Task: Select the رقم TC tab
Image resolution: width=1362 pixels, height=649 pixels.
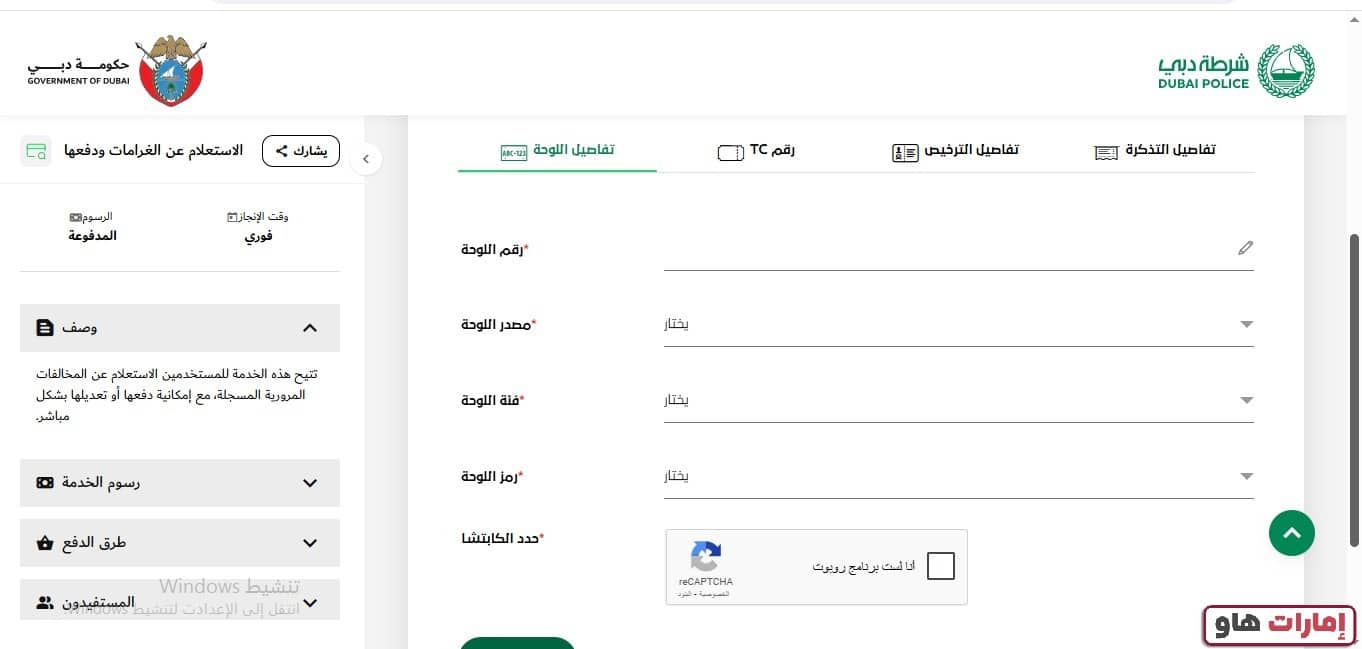Action: pos(757,150)
